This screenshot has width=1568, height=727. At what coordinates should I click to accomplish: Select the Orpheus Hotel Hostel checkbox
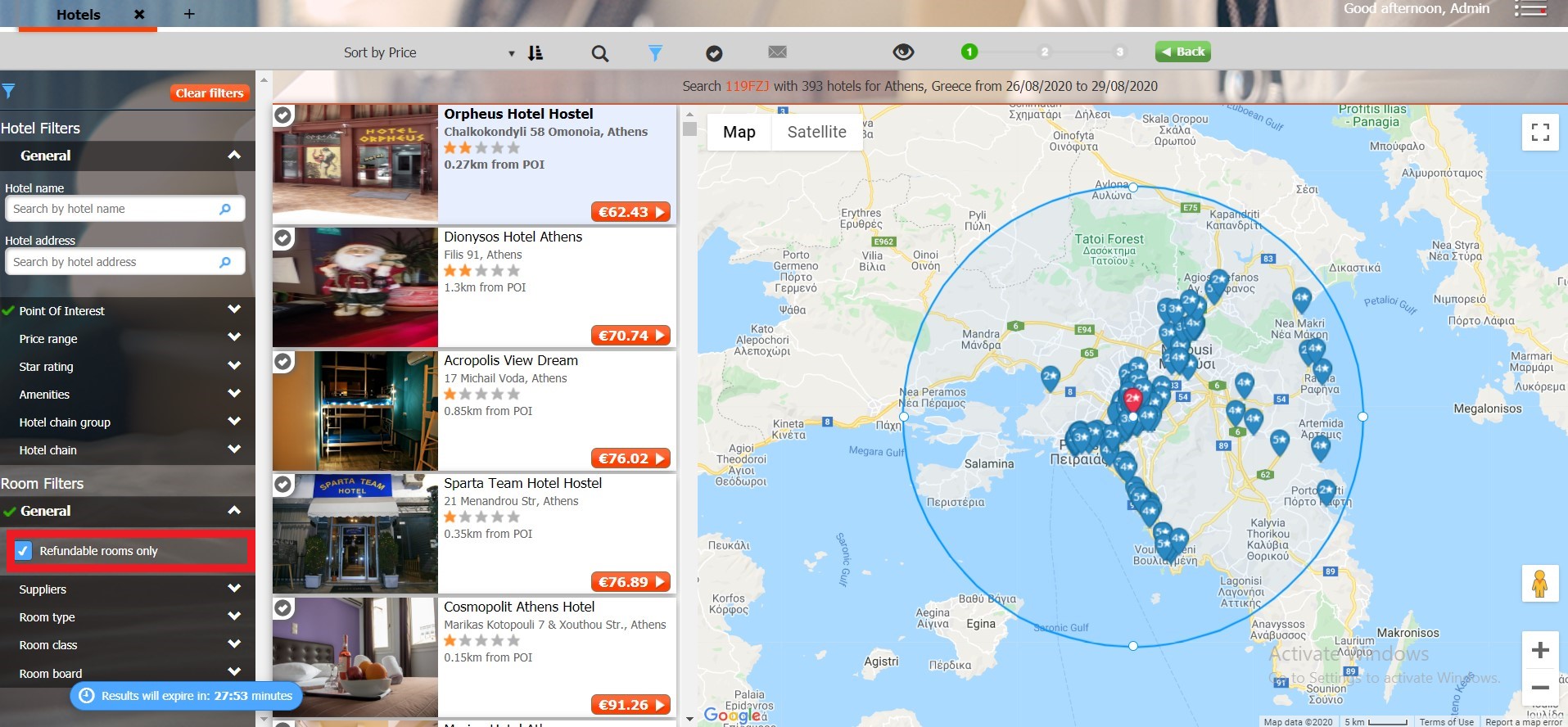tap(283, 115)
